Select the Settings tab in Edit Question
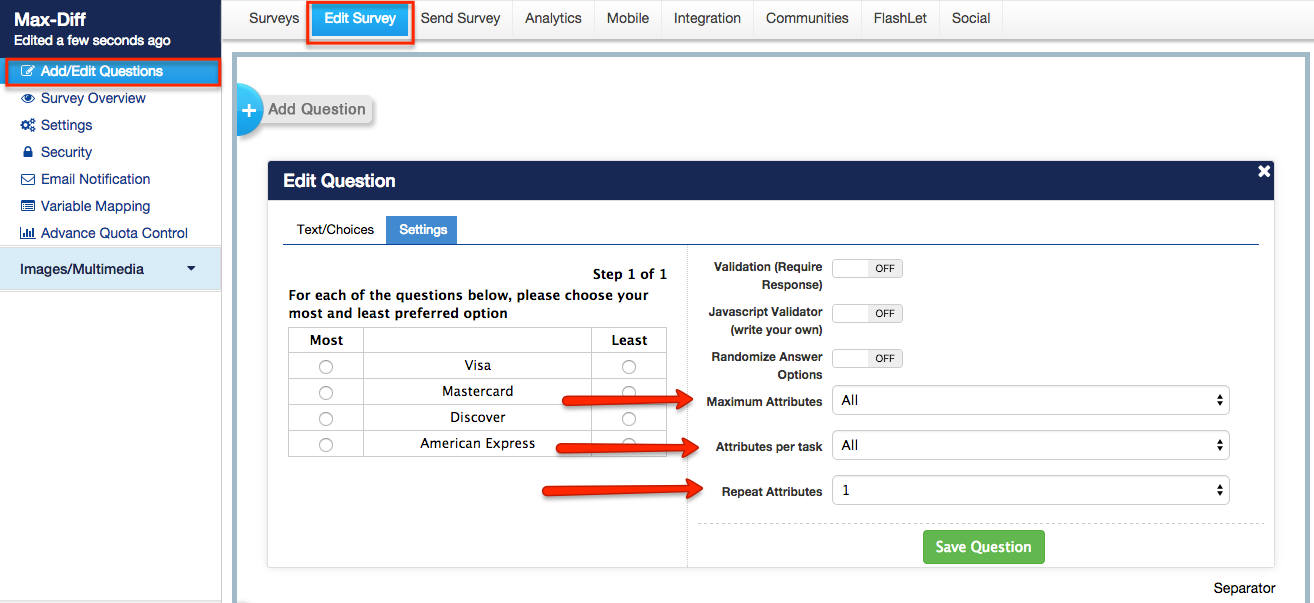 tap(423, 230)
